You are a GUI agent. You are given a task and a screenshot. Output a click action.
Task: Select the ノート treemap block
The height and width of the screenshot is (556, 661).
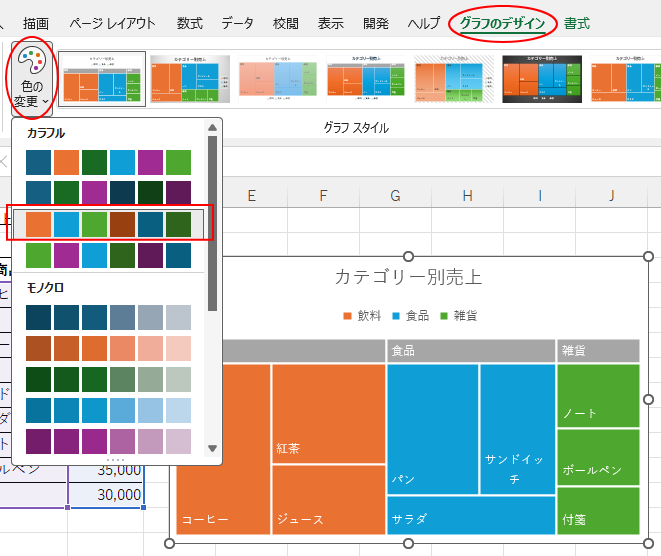(598, 395)
